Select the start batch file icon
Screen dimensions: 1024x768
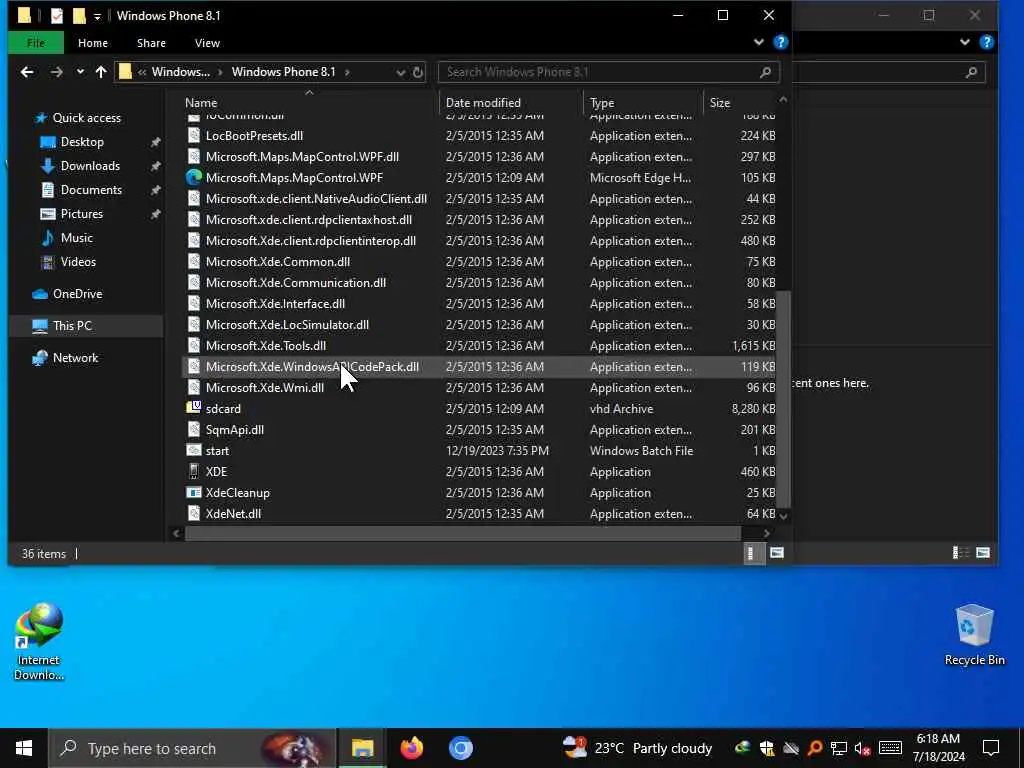193,451
